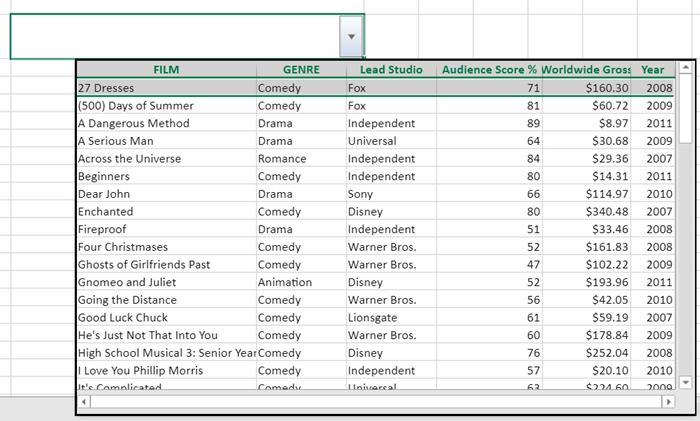The height and width of the screenshot is (421, 700).
Task: Select the 27 Dresses film row
Action: coord(166,88)
